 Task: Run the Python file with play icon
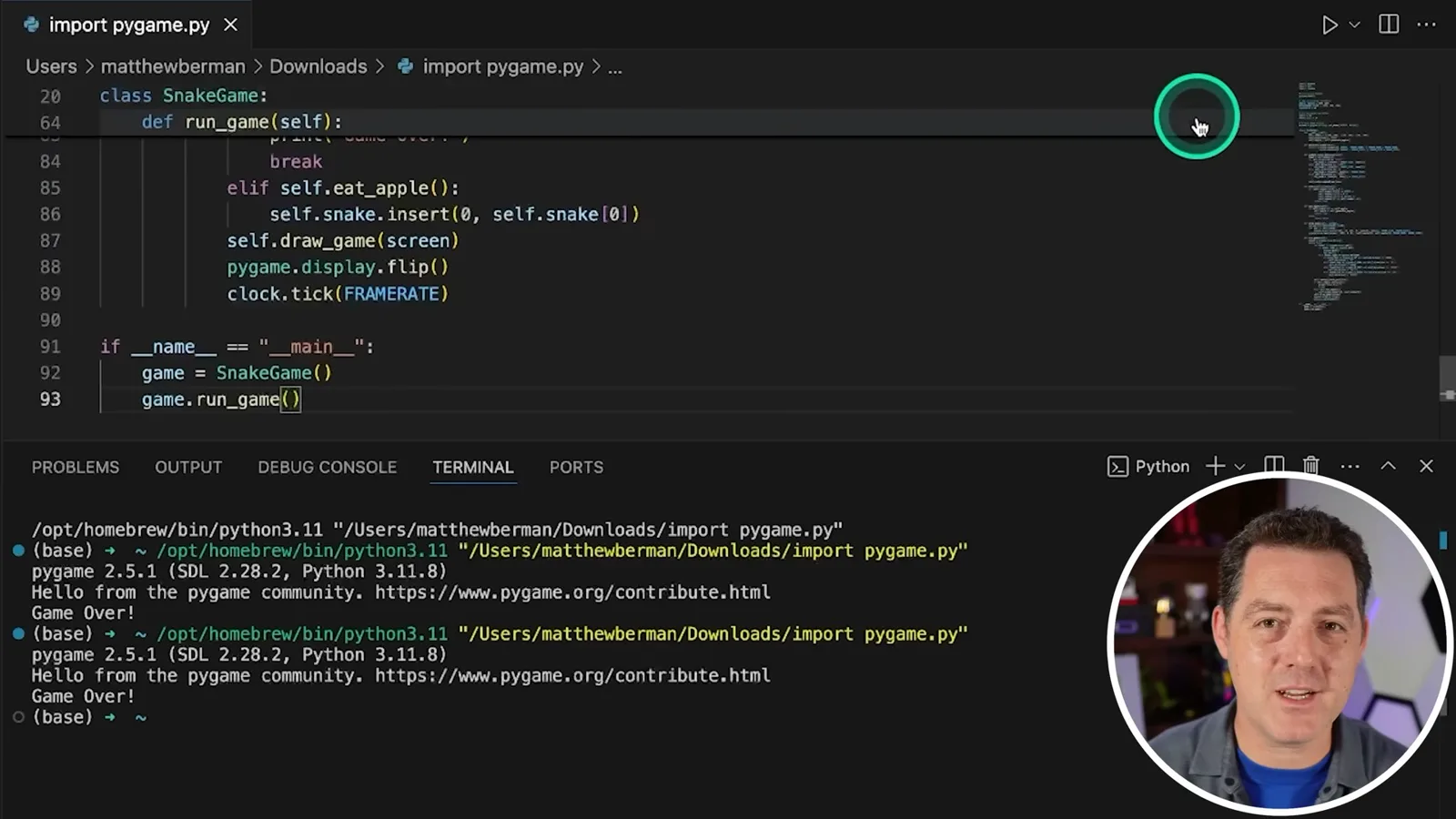(x=1330, y=25)
